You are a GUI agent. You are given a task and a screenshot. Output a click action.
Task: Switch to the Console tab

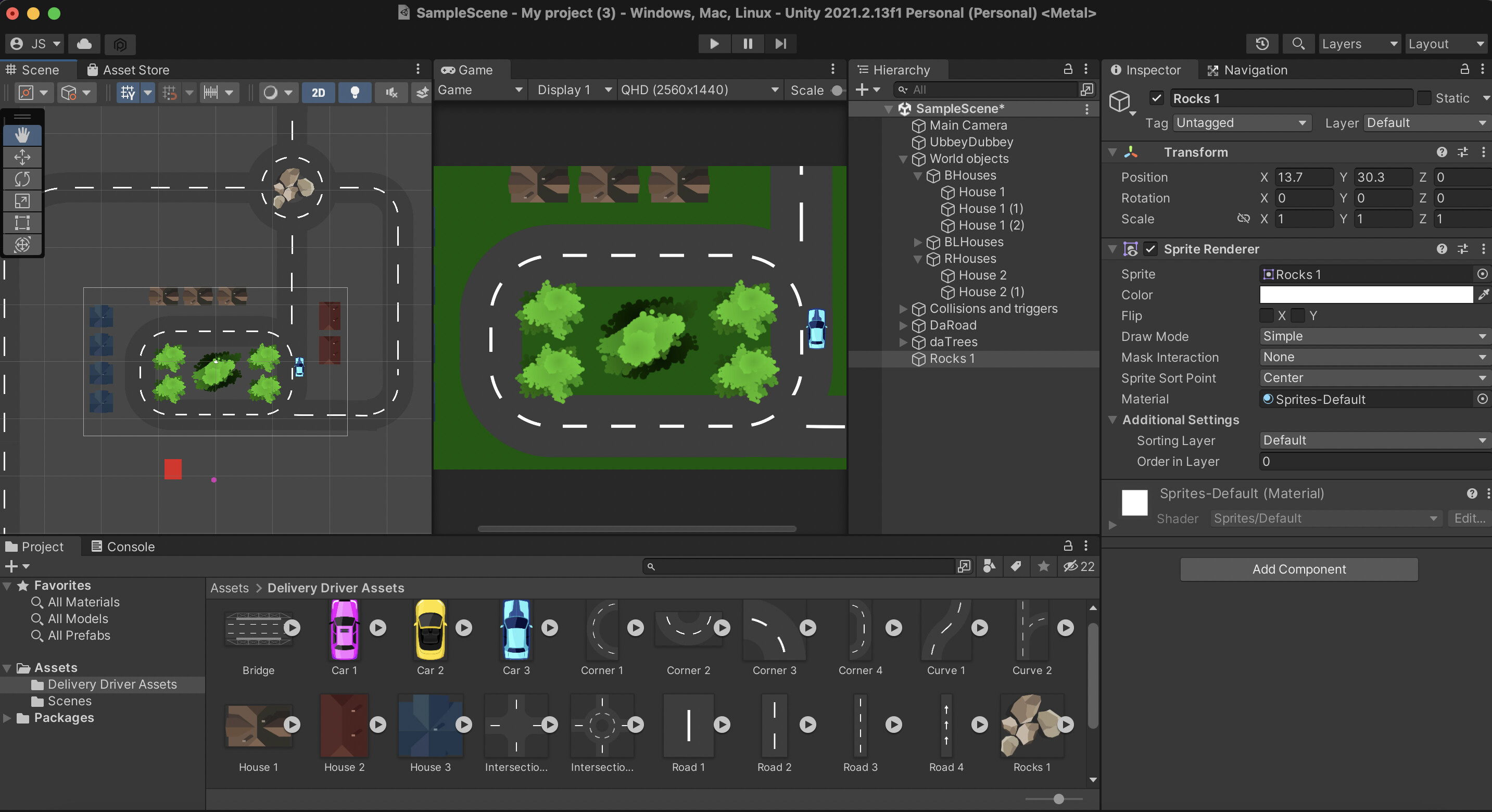pos(123,547)
